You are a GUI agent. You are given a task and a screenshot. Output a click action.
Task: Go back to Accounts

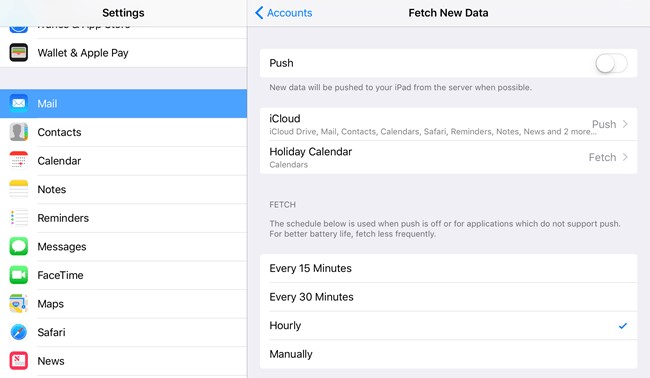point(284,13)
